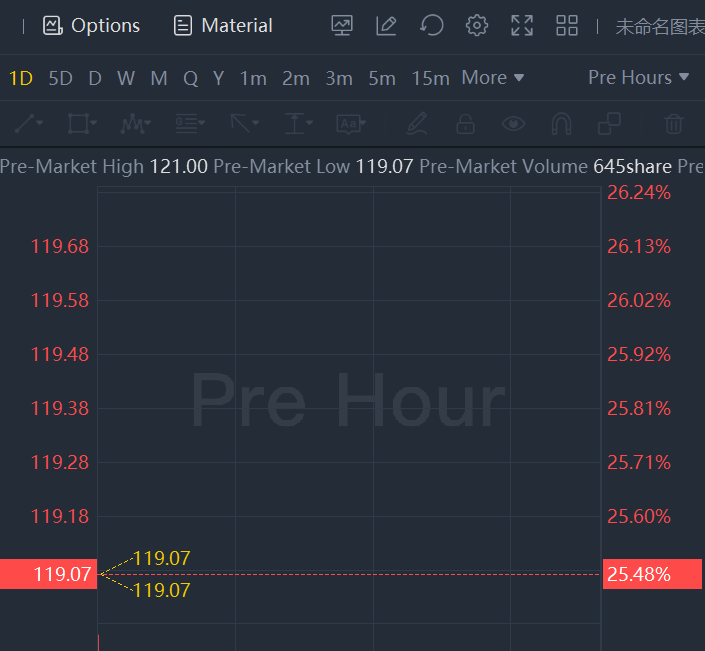The height and width of the screenshot is (651, 705).
Task: Open the Material button
Action: click(223, 26)
